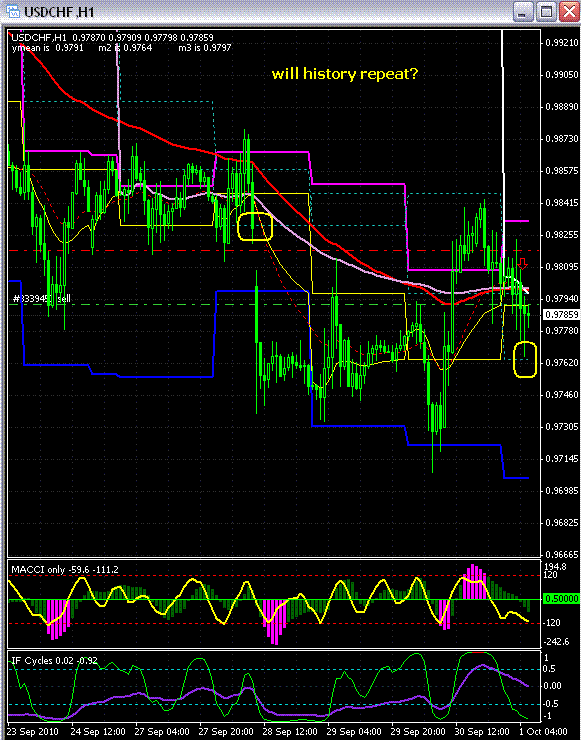The width and height of the screenshot is (581, 740).
Task: Select yellow rounded rectangle near 28 Sep candles
Action: pos(255,227)
